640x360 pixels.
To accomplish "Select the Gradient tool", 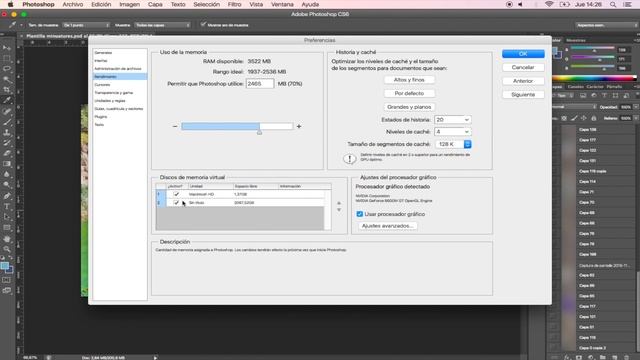I will click(x=7, y=164).
